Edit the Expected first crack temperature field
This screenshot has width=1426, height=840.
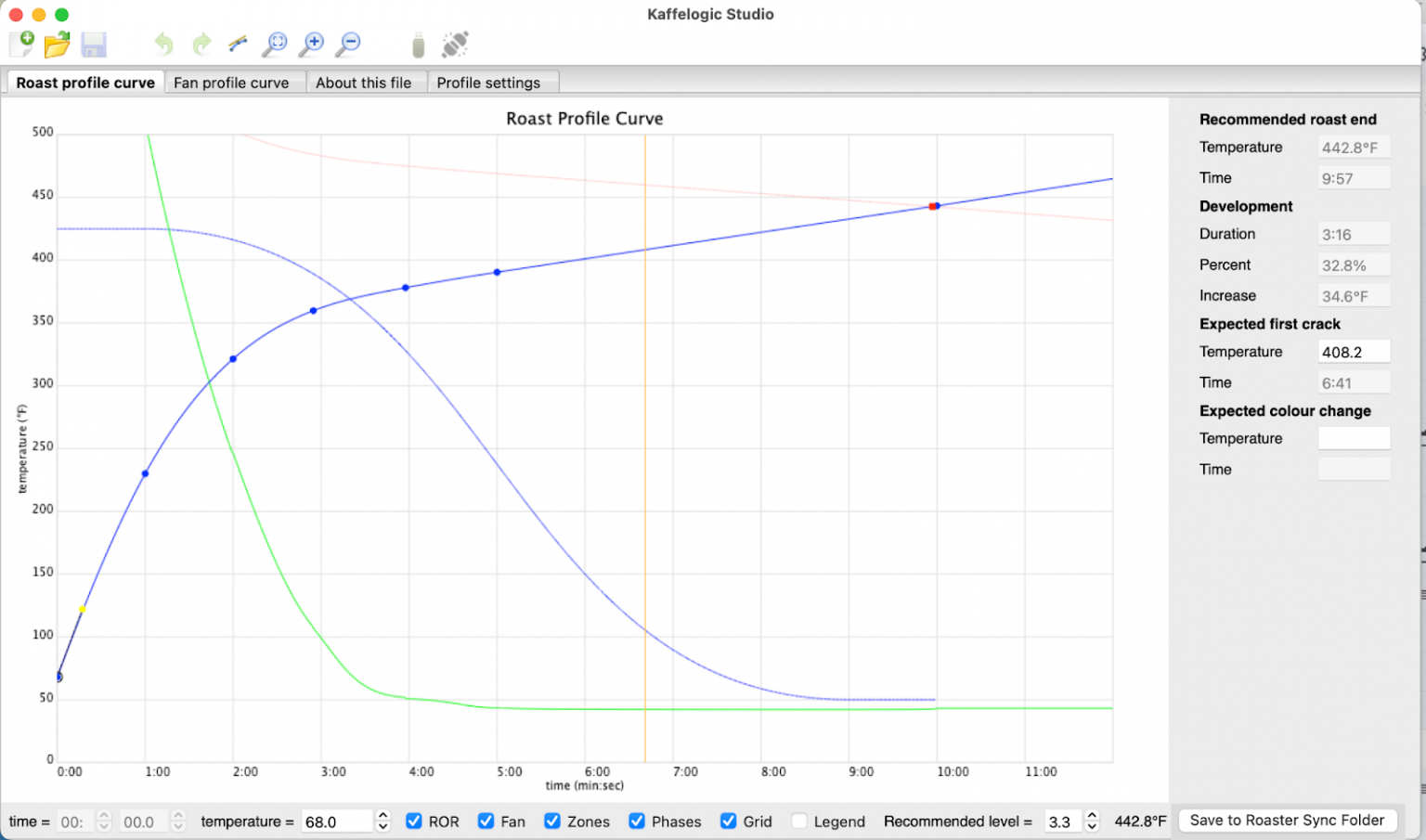pyautogui.click(x=1354, y=351)
